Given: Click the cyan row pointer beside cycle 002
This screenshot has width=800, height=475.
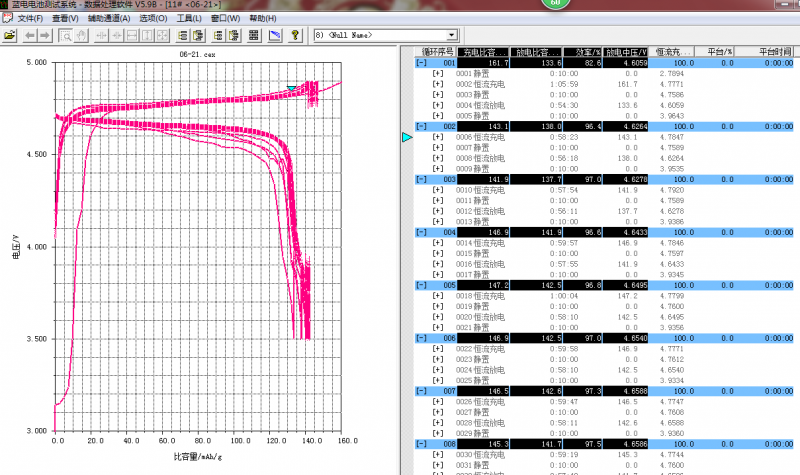Looking at the screenshot, I should coord(407,137).
